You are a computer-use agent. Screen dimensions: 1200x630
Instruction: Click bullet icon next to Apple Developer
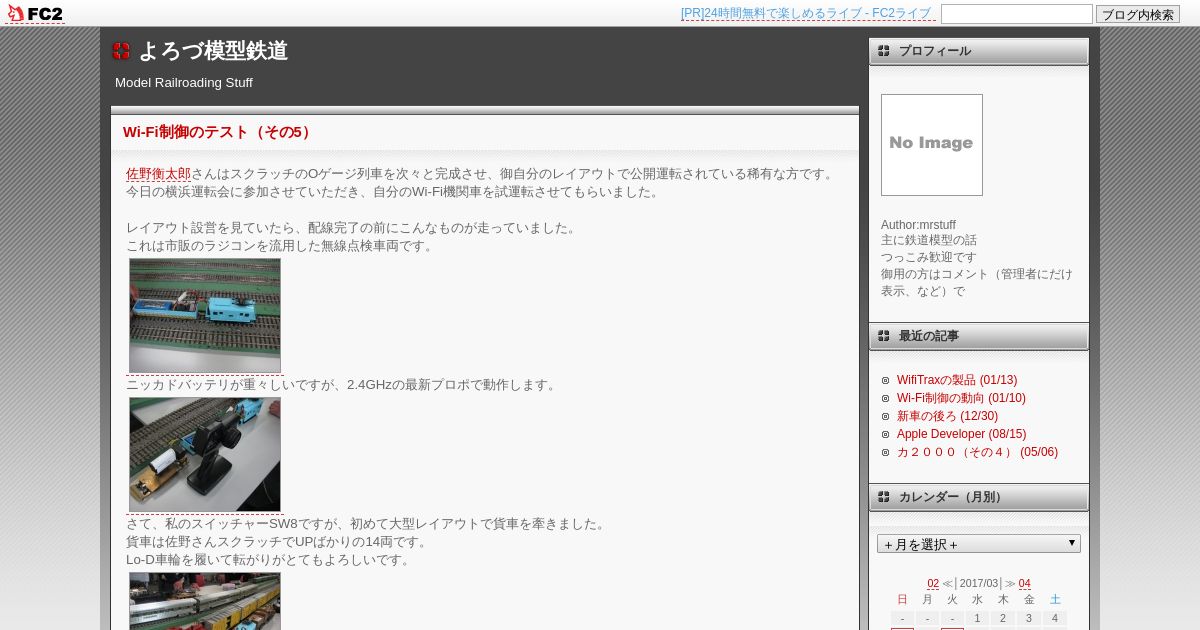tap(885, 434)
